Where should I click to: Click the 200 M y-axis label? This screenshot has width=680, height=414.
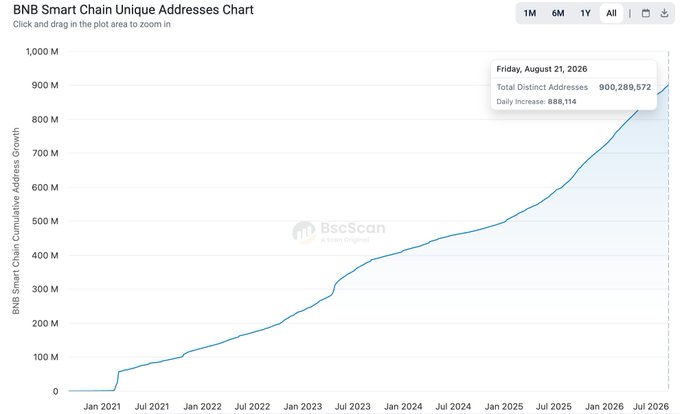(45, 323)
